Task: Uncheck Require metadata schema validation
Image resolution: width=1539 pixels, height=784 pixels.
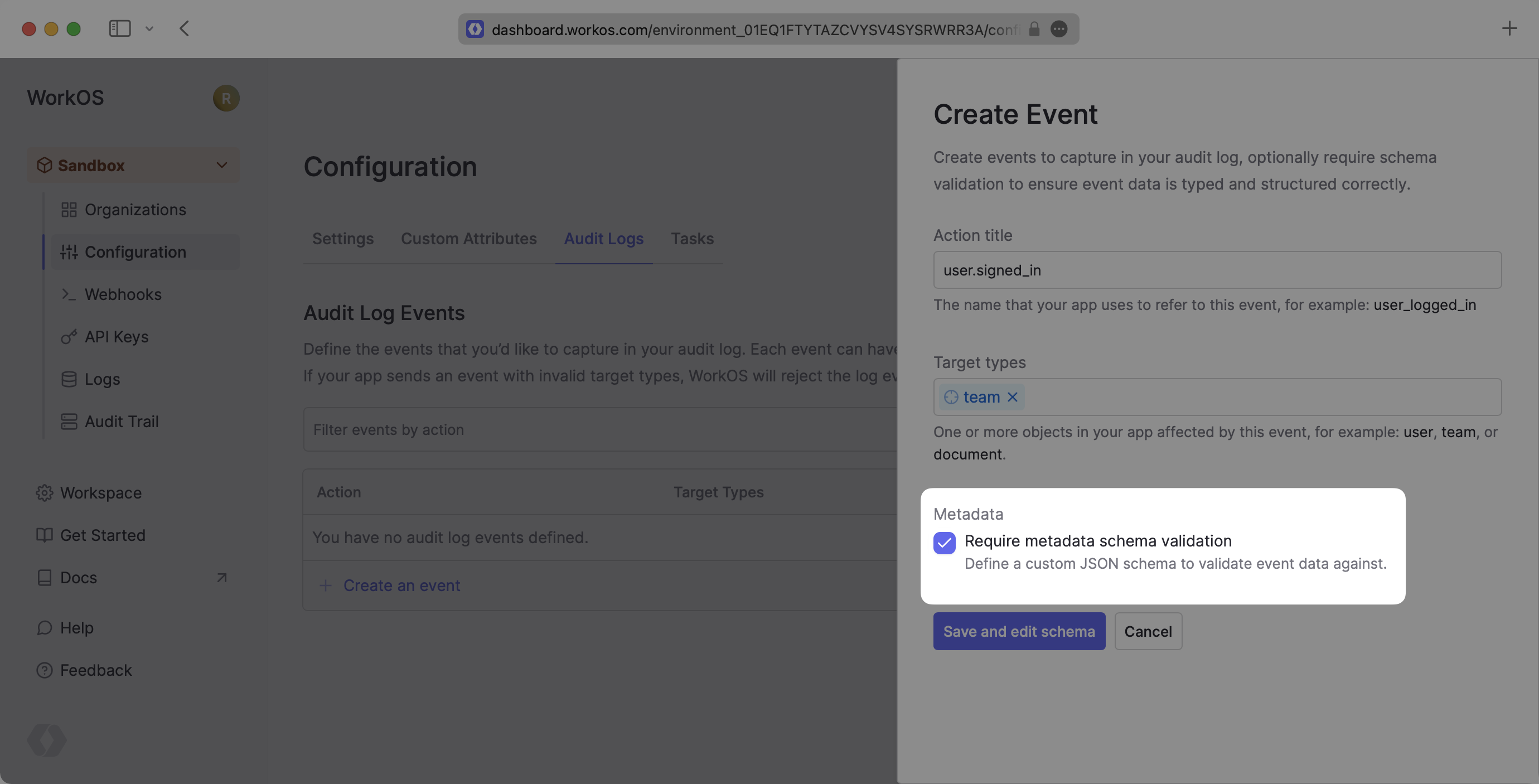Action: [944, 543]
